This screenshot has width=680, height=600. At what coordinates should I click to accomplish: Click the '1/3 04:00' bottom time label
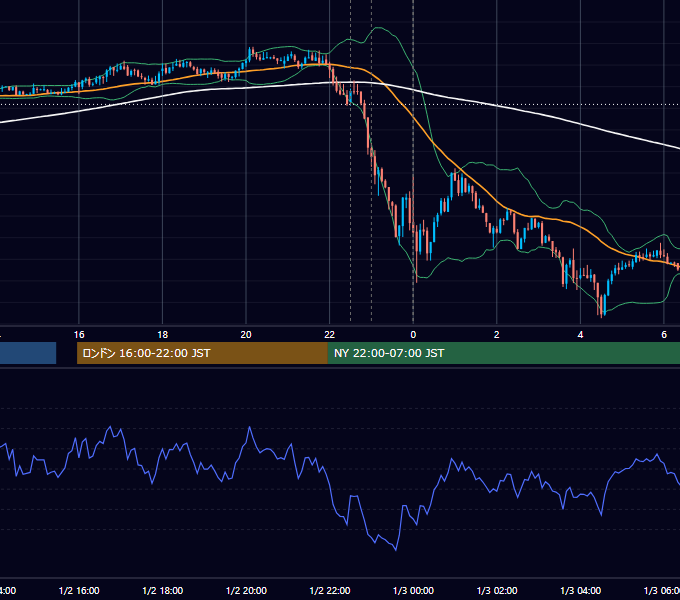581,590
